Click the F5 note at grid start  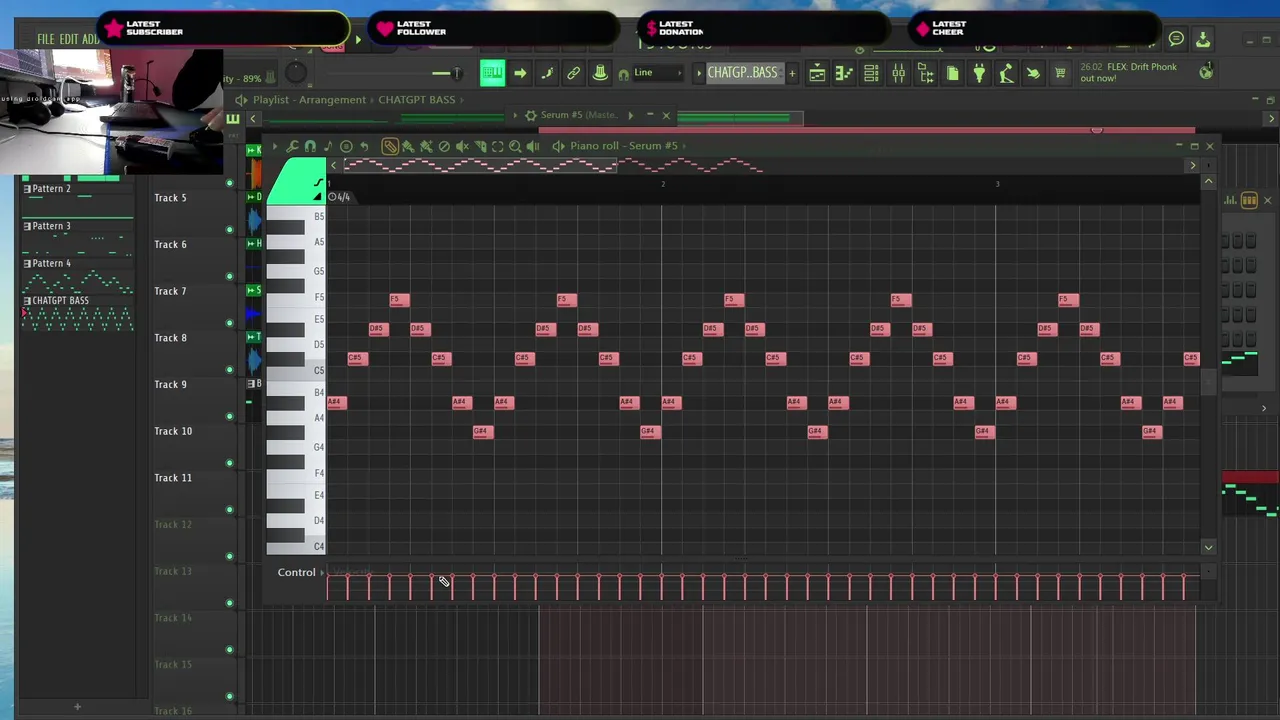399,299
